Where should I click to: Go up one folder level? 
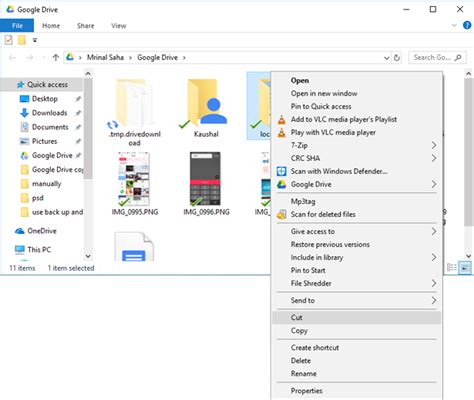tap(56, 58)
